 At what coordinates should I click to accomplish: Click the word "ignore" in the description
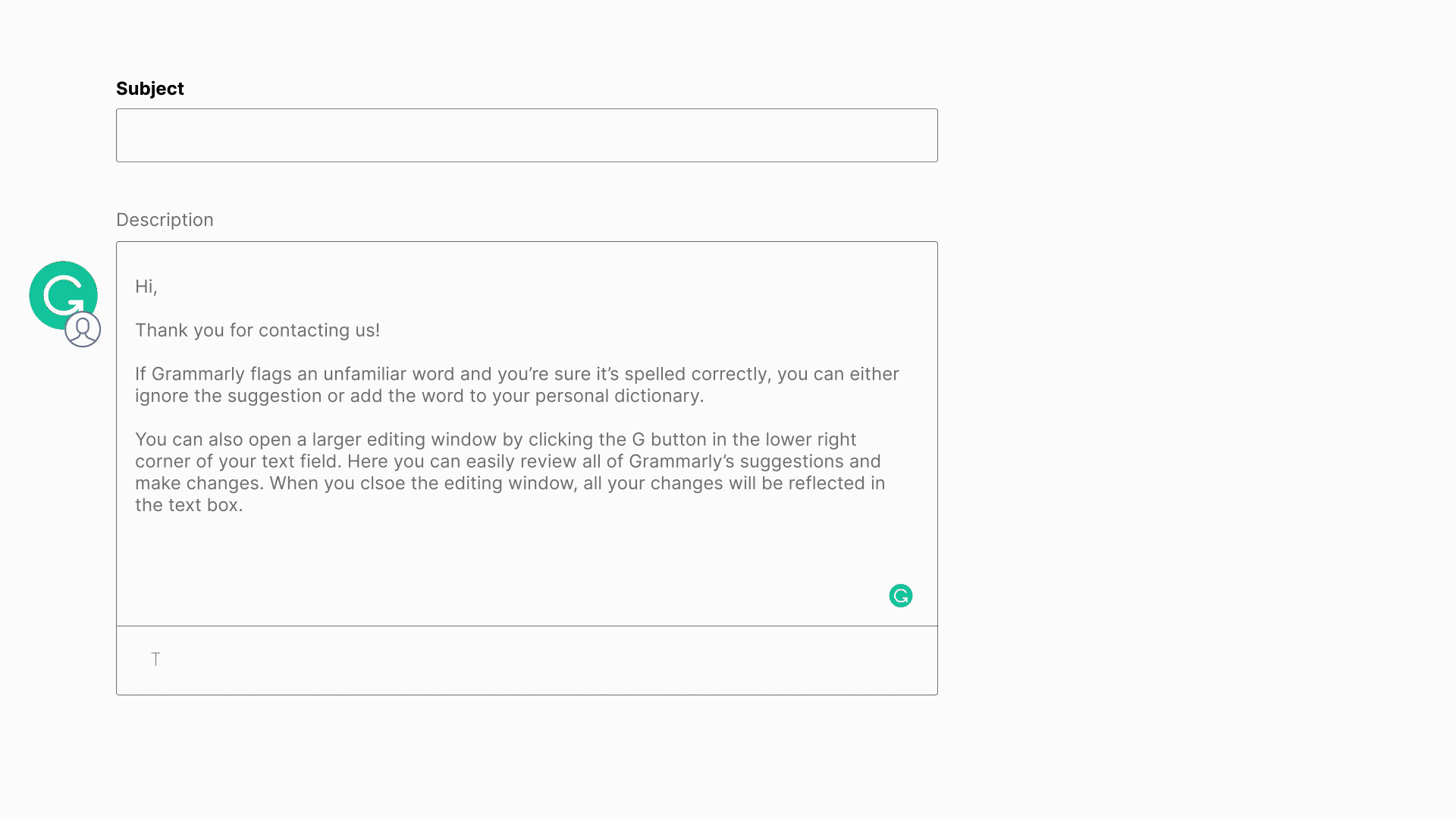tap(162, 397)
